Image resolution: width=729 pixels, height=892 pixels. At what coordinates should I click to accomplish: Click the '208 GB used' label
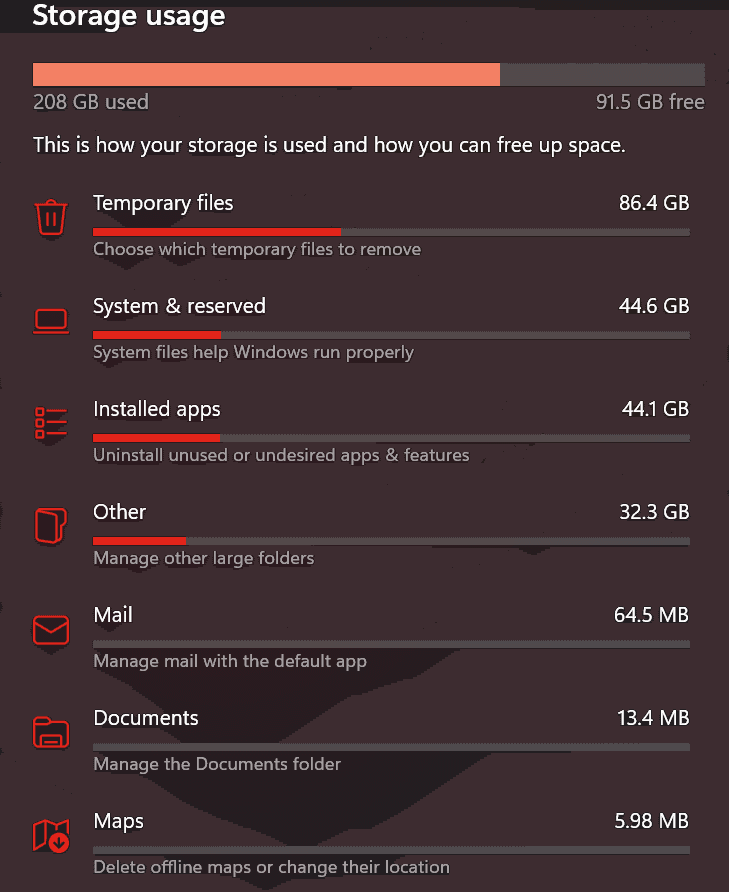91,102
